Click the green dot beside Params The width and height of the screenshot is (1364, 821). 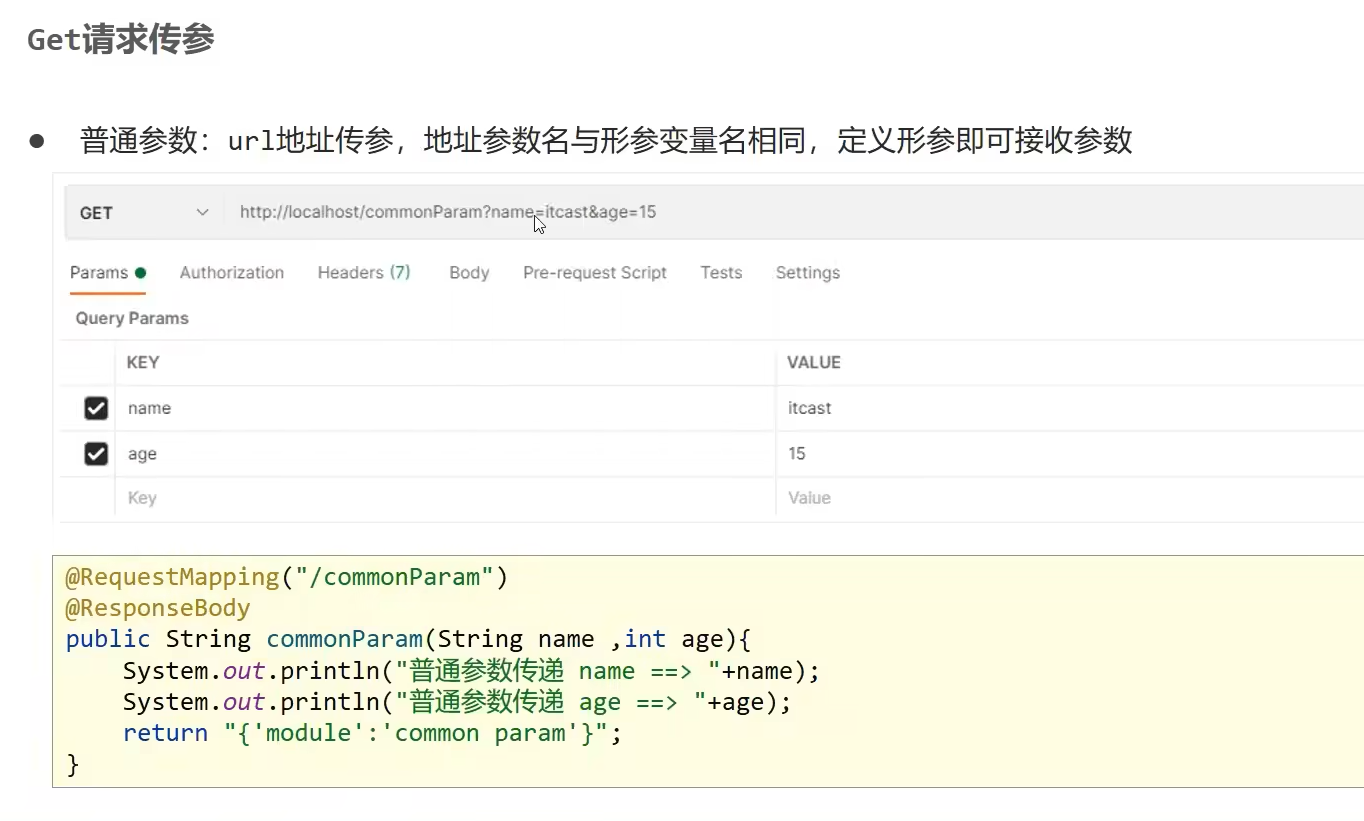tap(140, 272)
